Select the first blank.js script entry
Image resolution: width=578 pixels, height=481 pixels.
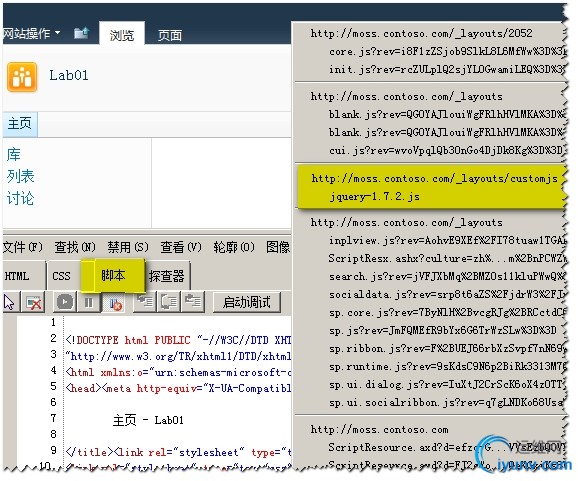447,114
